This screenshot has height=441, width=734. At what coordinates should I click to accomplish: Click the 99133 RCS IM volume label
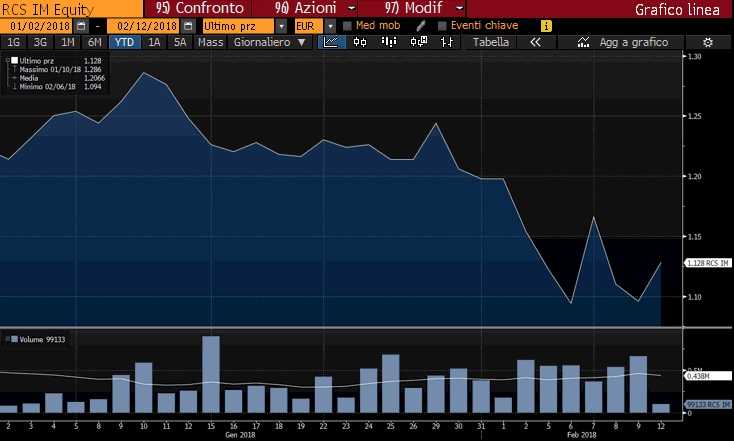(x=708, y=404)
